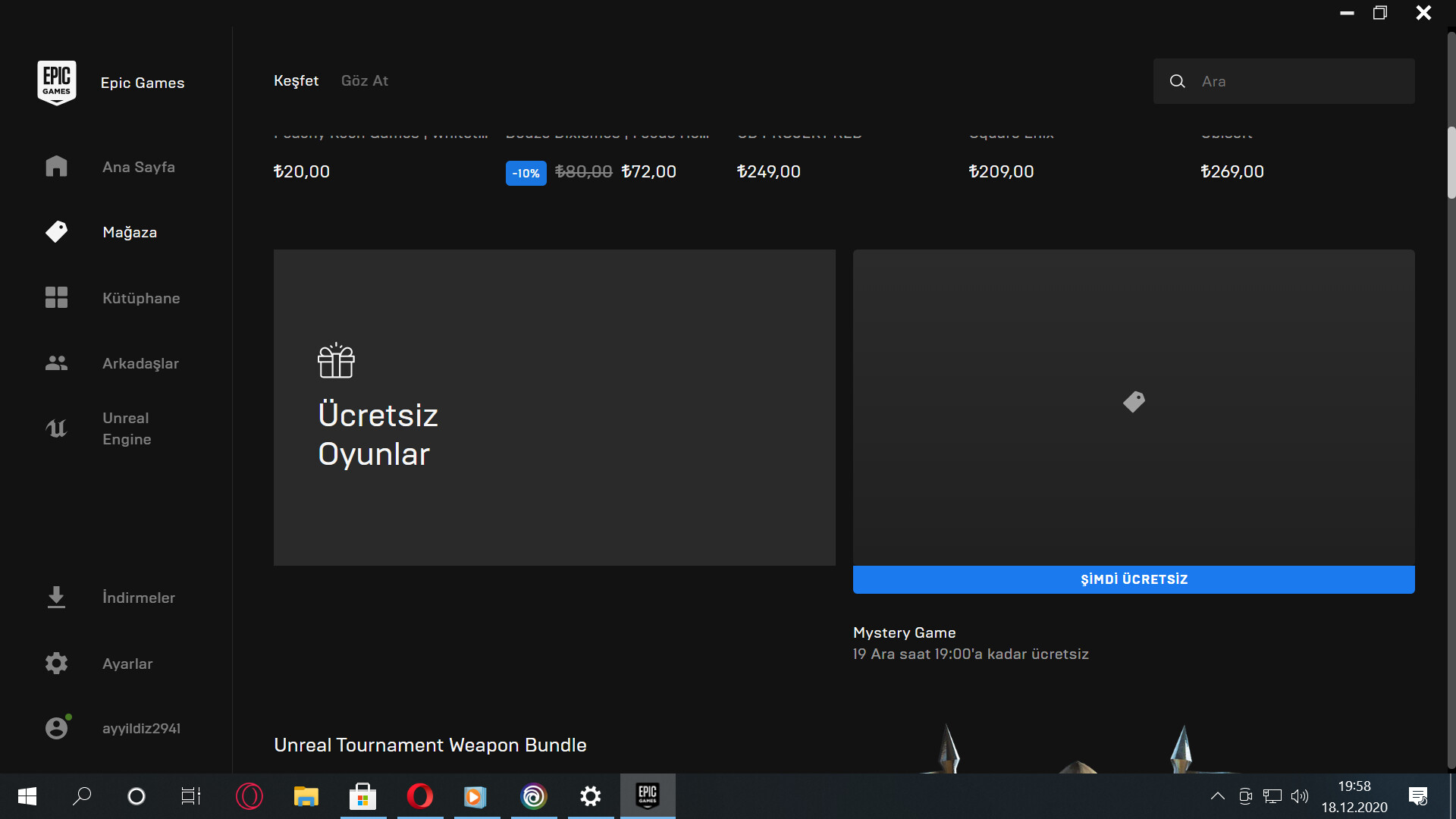This screenshot has width=1456, height=819.
Task: Click the ŞİMDİ ÜCRETSİZ button
Action: (1134, 579)
